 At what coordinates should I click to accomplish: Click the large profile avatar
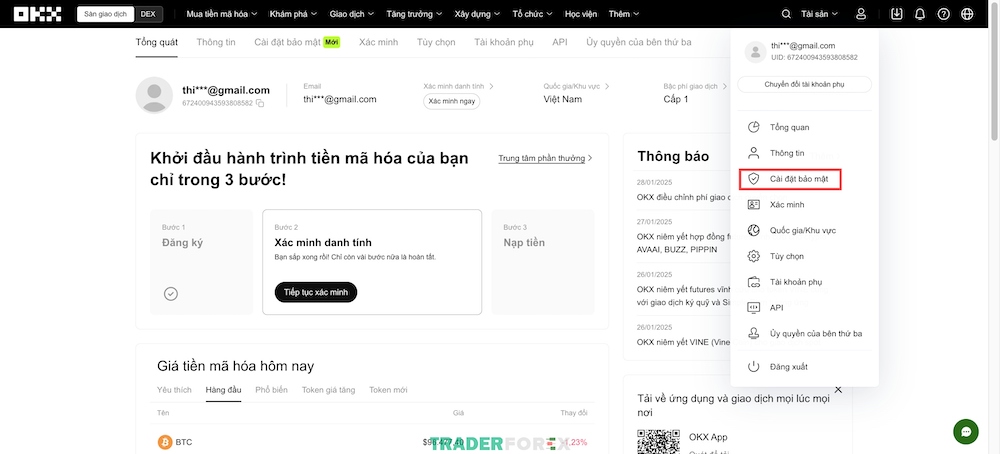point(154,96)
